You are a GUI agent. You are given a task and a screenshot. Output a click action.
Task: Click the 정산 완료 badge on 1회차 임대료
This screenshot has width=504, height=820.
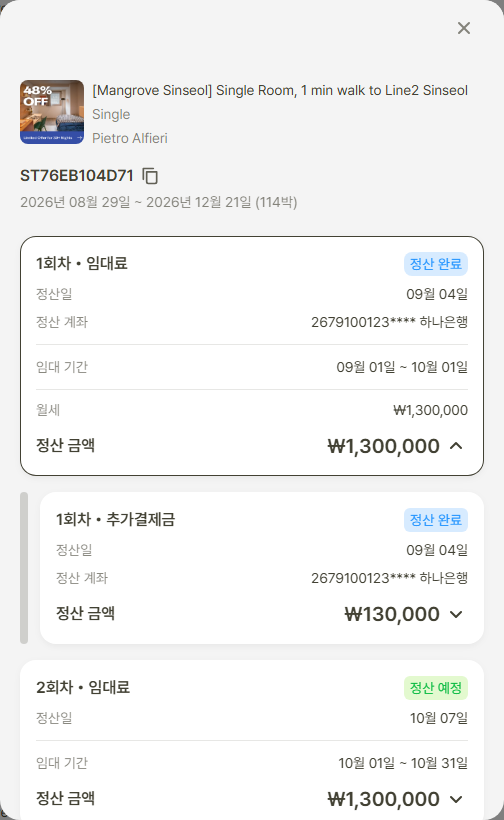pyautogui.click(x=436, y=264)
